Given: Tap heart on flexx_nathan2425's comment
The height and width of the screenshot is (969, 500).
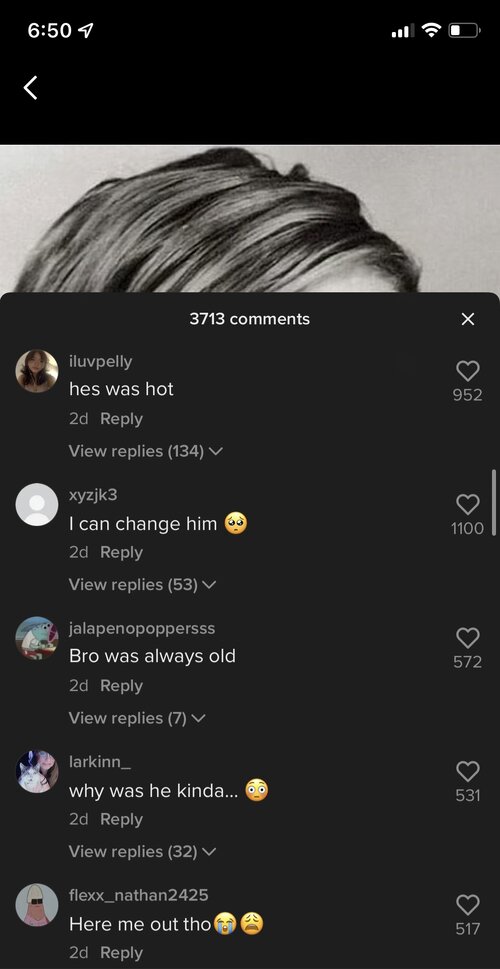Looking at the screenshot, I should pos(468,904).
